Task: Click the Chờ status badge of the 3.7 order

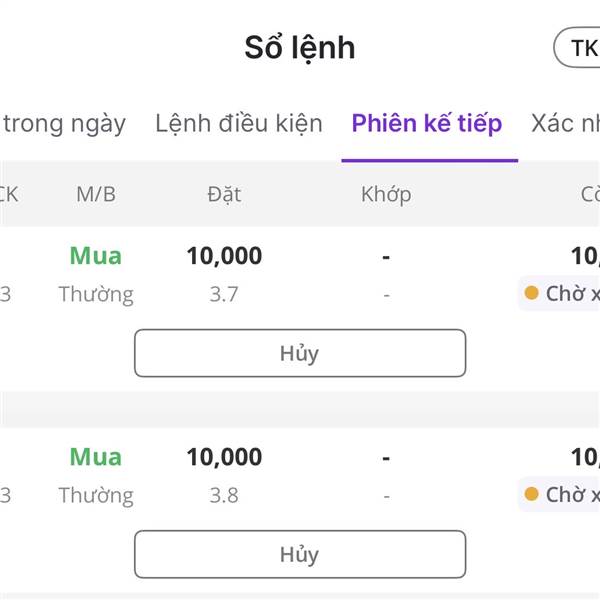Action: (x=562, y=294)
